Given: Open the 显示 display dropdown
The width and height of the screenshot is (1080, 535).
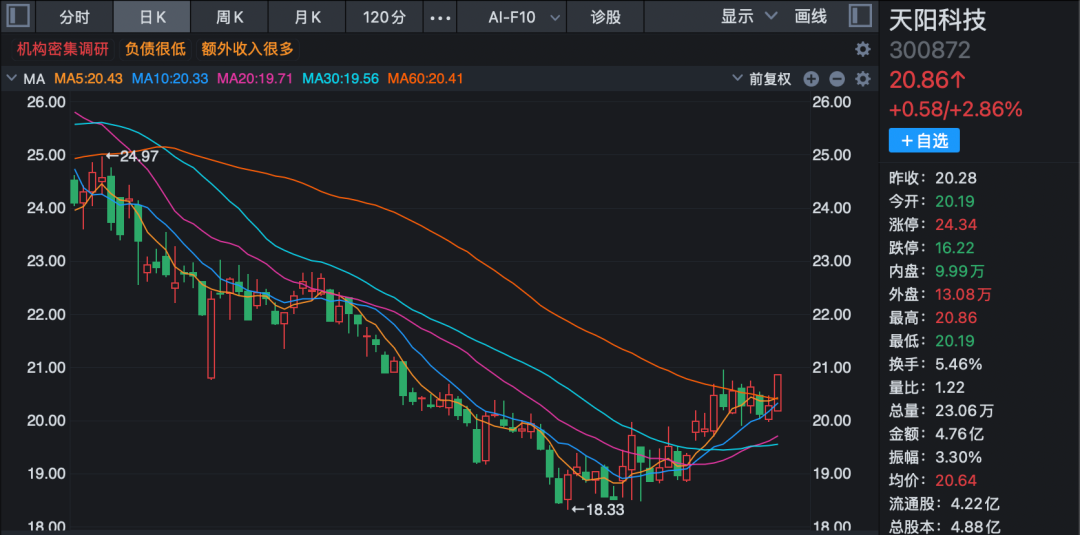Looking at the screenshot, I should pos(749,17).
